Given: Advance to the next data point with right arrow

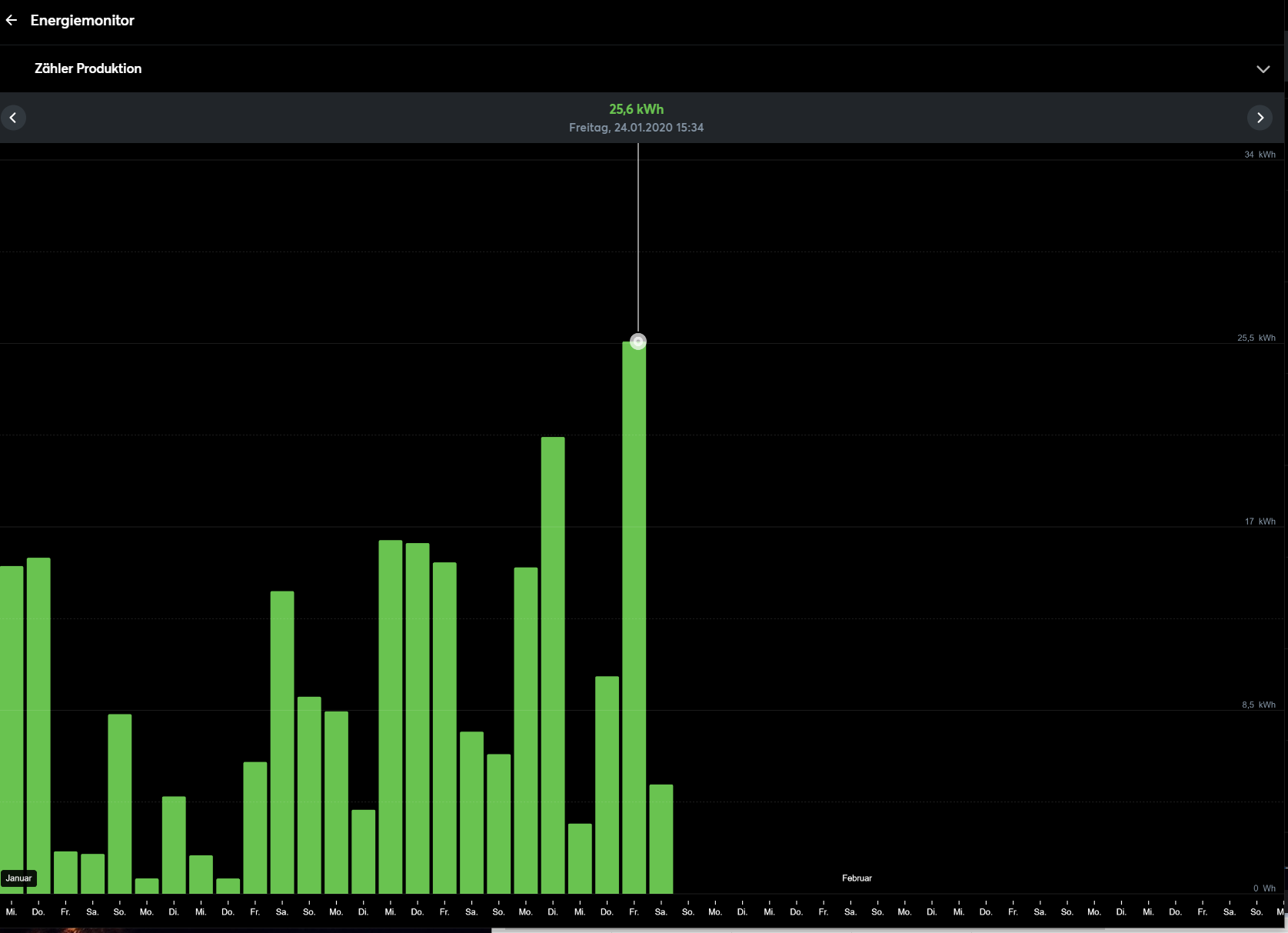Looking at the screenshot, I should [1260, 118].
